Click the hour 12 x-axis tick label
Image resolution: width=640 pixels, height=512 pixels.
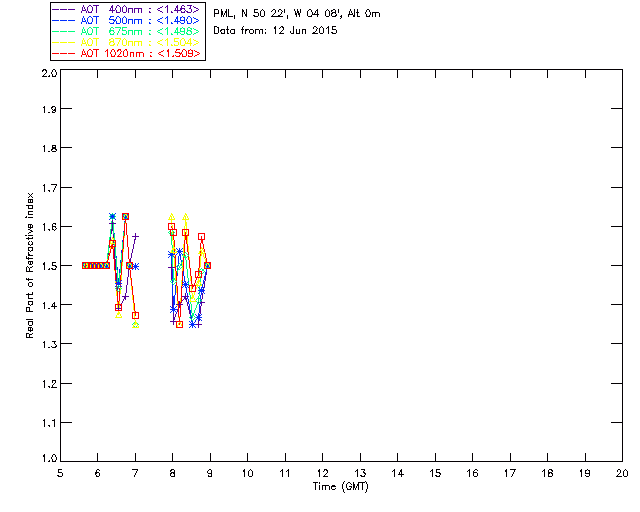click(322, 473)
